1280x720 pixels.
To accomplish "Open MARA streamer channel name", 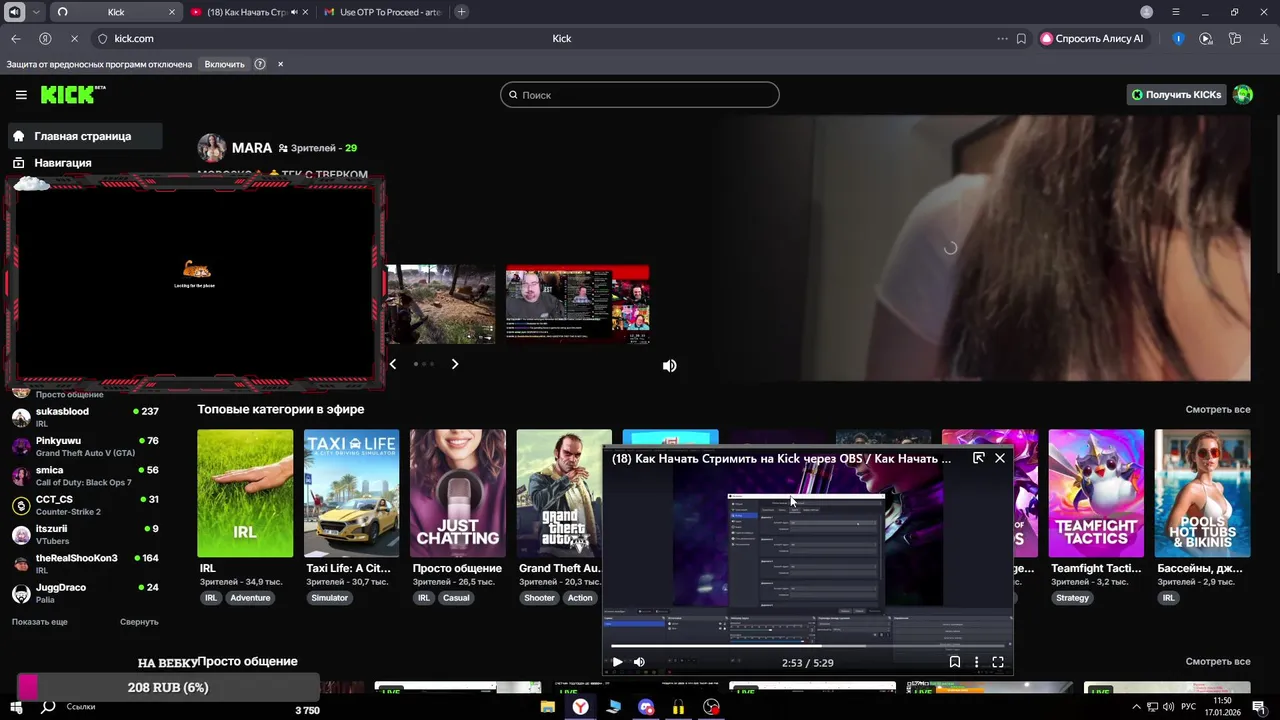I will click(252, 148).
